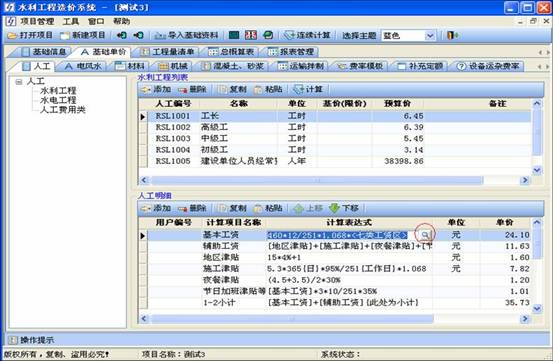Click the green globe icon in the toolbar
Image resolution: width=553 pixels, height=361 pixels.
[268, 35]
